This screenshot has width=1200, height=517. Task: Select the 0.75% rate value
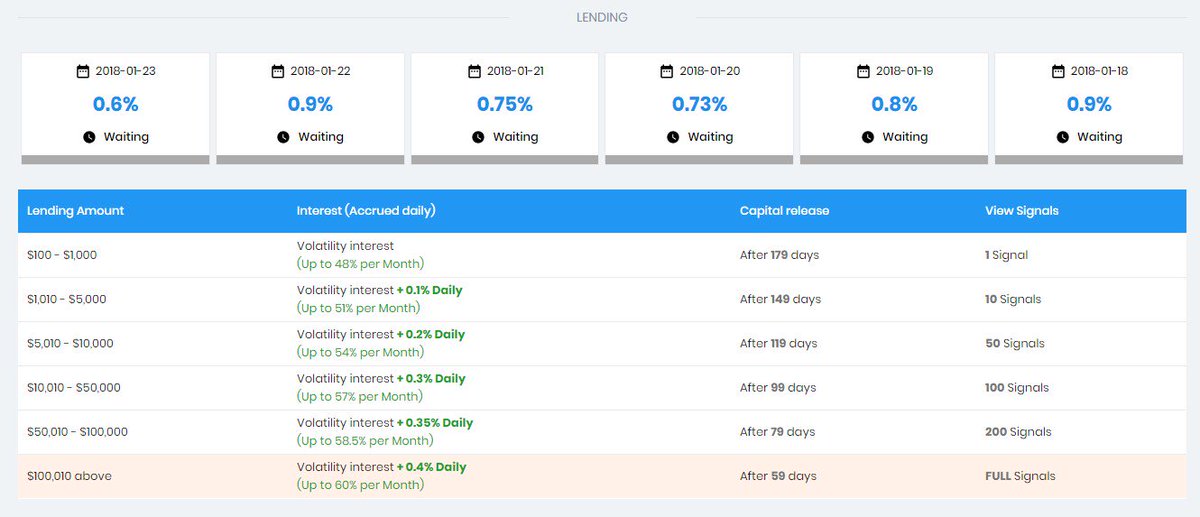(x=505, y=104)
